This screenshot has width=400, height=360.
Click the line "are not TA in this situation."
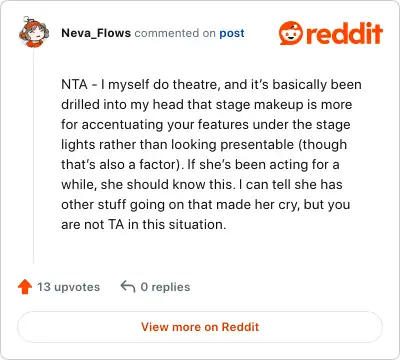[x=144, y=224]
